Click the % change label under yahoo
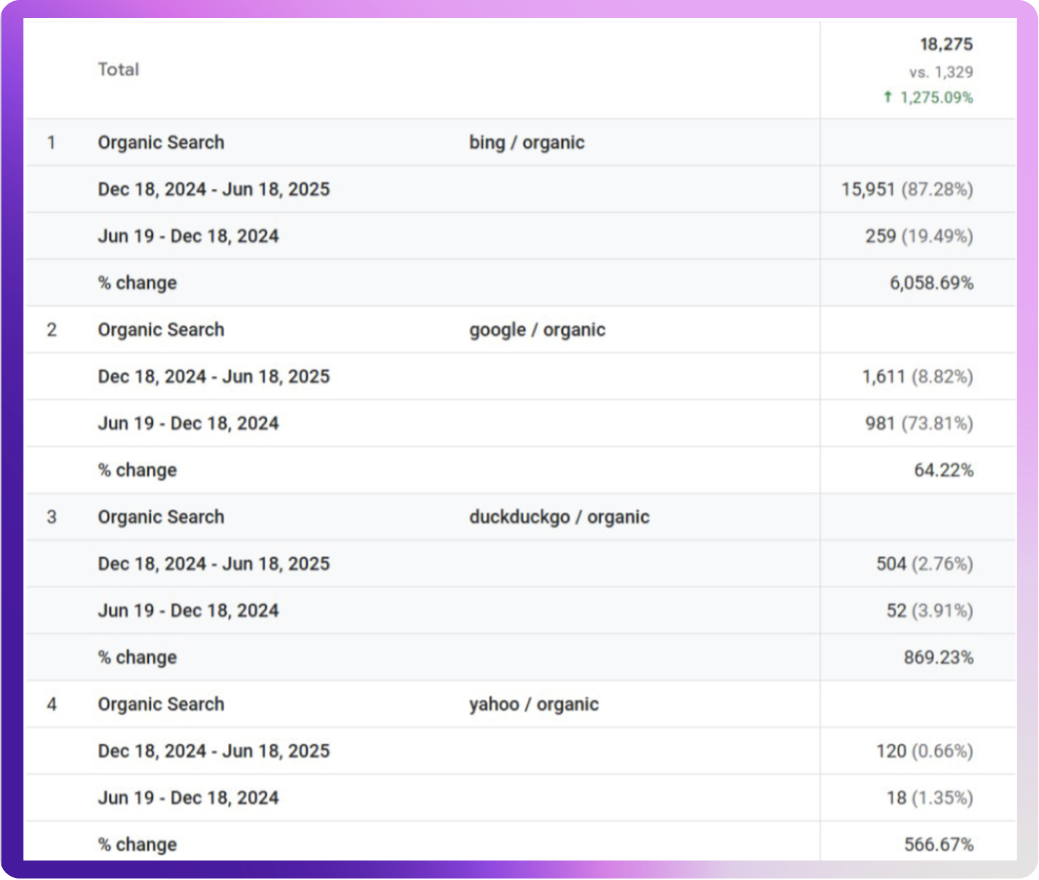This screenshot has height=880, width=1039. pyautogui.click(x=137, y=845)
